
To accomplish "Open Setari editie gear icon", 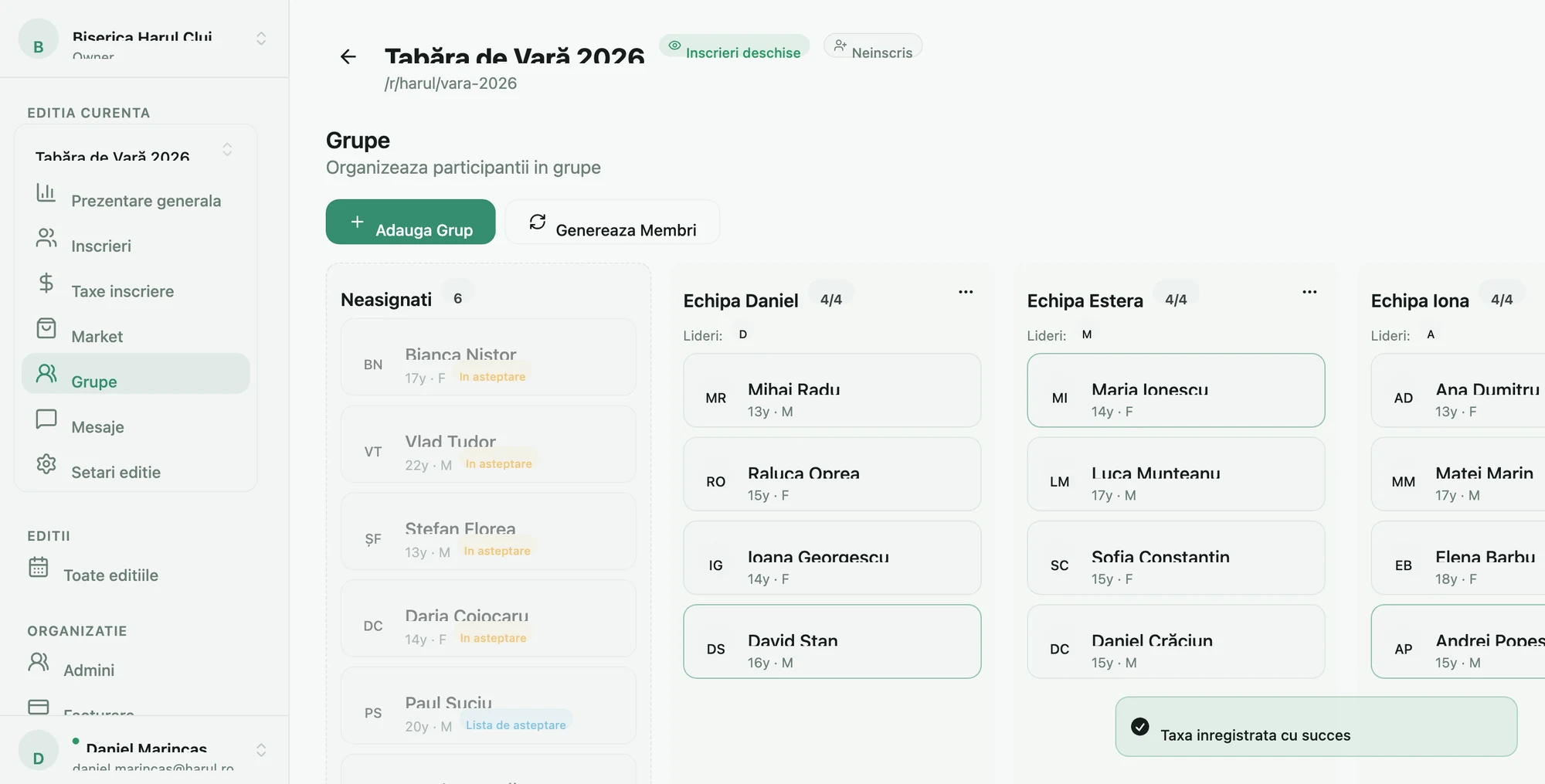I will click(x=46, y=463).
